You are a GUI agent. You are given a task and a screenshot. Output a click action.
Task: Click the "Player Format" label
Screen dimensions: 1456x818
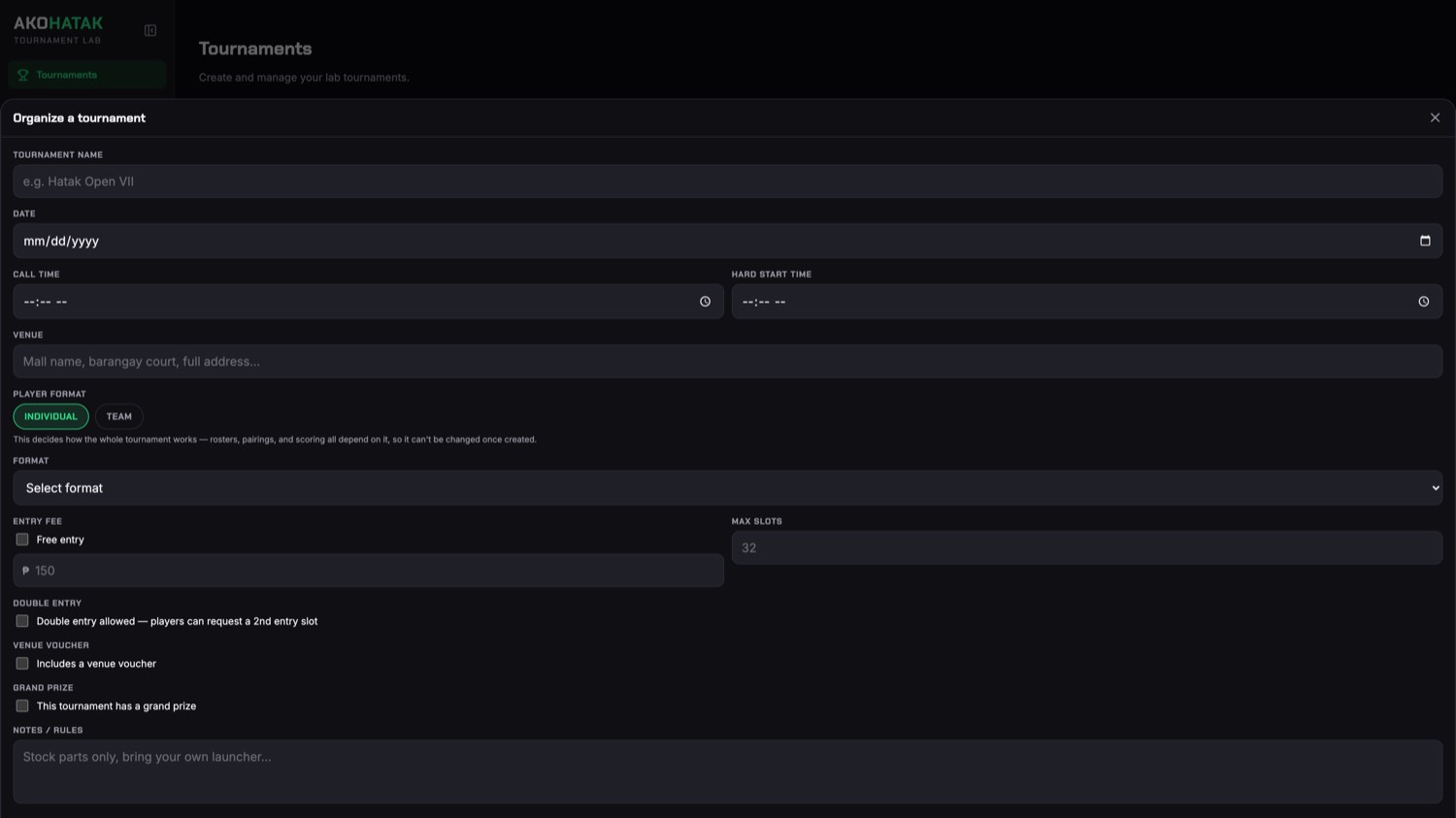click(x=50, y=394)
